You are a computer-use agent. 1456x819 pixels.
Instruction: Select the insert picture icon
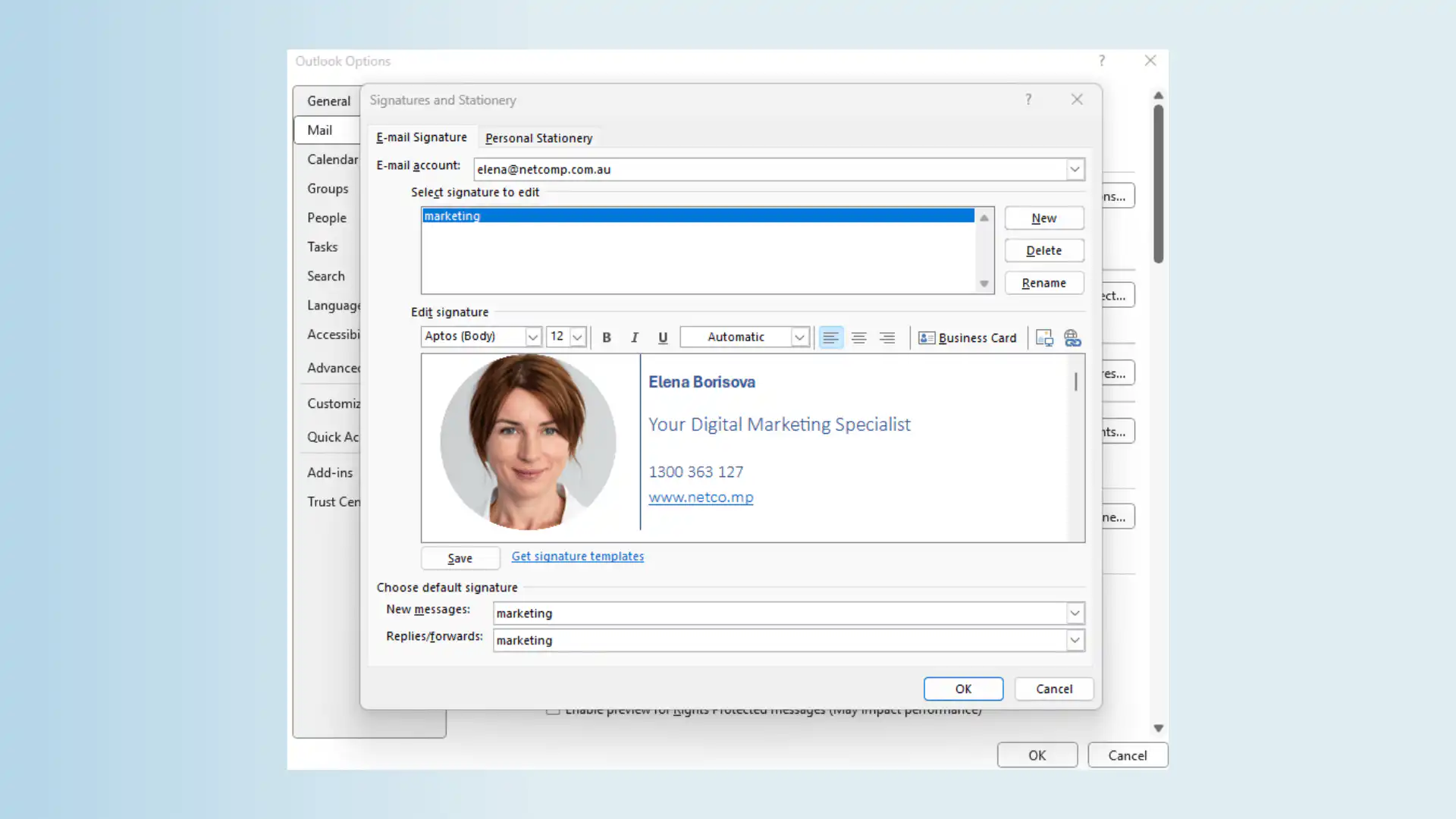[1043, 337]
